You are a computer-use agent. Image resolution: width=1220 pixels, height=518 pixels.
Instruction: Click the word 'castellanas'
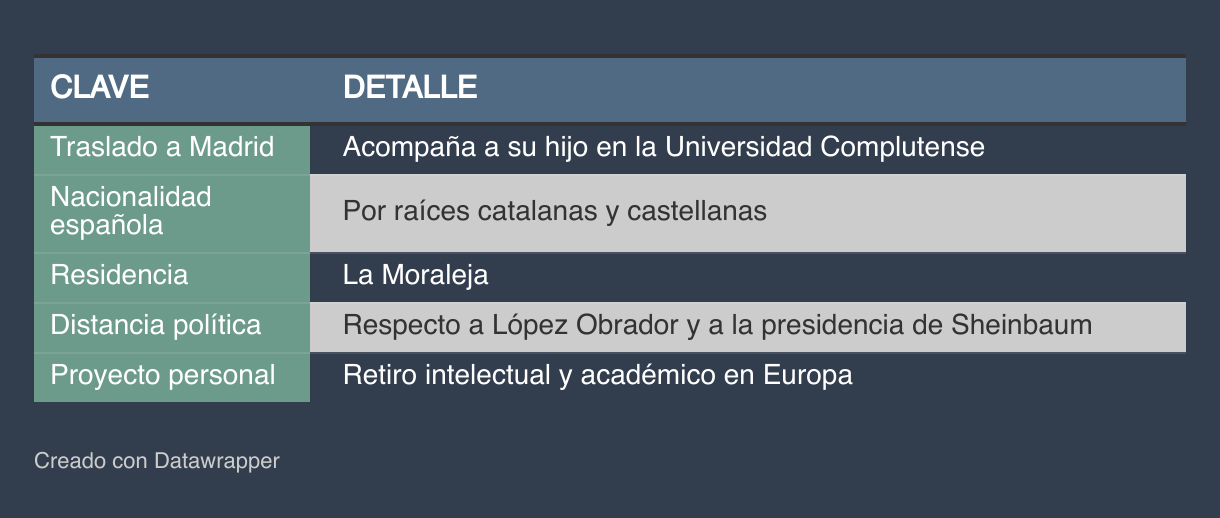click(x=697, y=212)
